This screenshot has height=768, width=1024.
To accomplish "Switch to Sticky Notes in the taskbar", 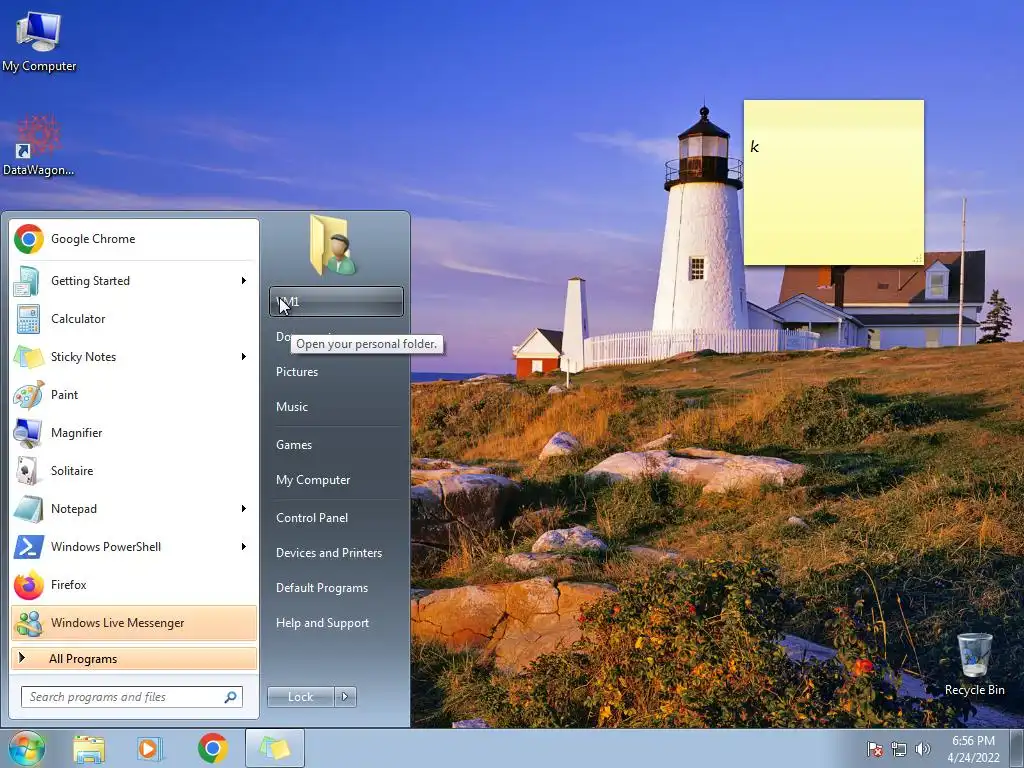I will point(274,748).
